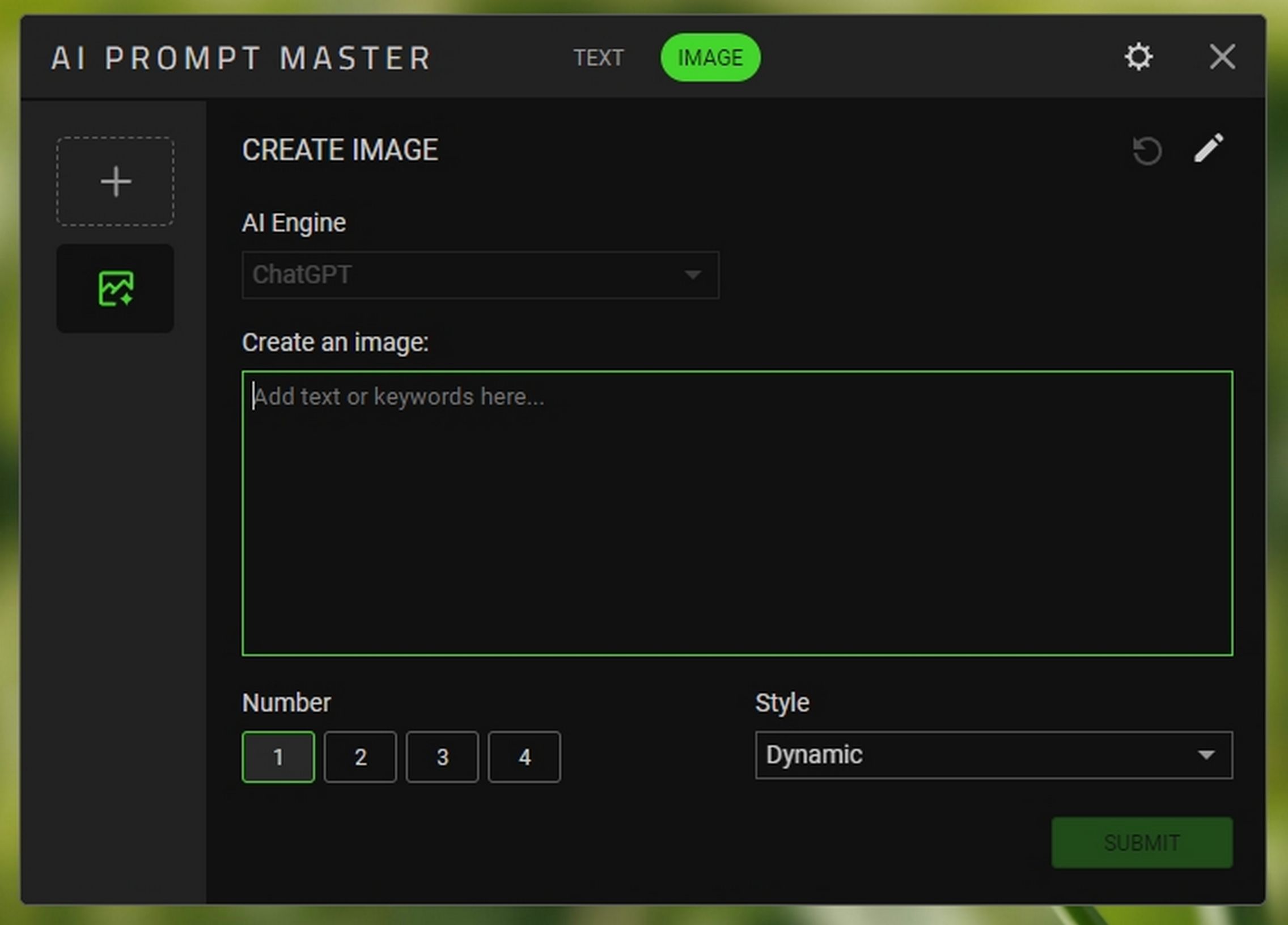The width and height of the screenshot is (1288, 925).
Task: Set number of images to 4
Action: (x=524, y=757)
